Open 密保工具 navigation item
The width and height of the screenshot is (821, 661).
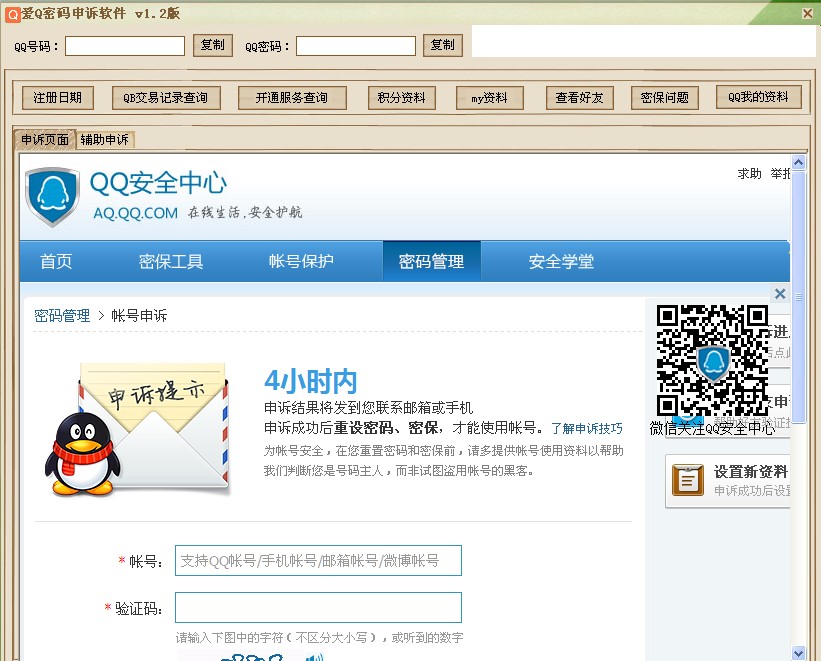point(171,261)
